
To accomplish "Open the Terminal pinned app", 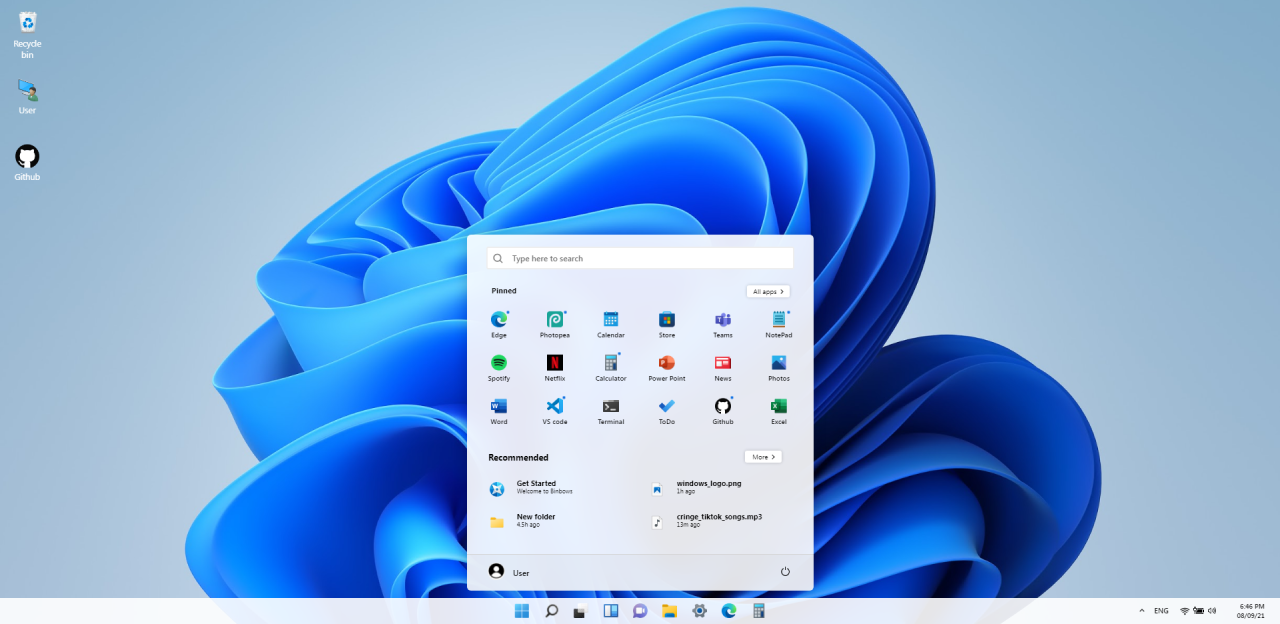I will [610, 407].
